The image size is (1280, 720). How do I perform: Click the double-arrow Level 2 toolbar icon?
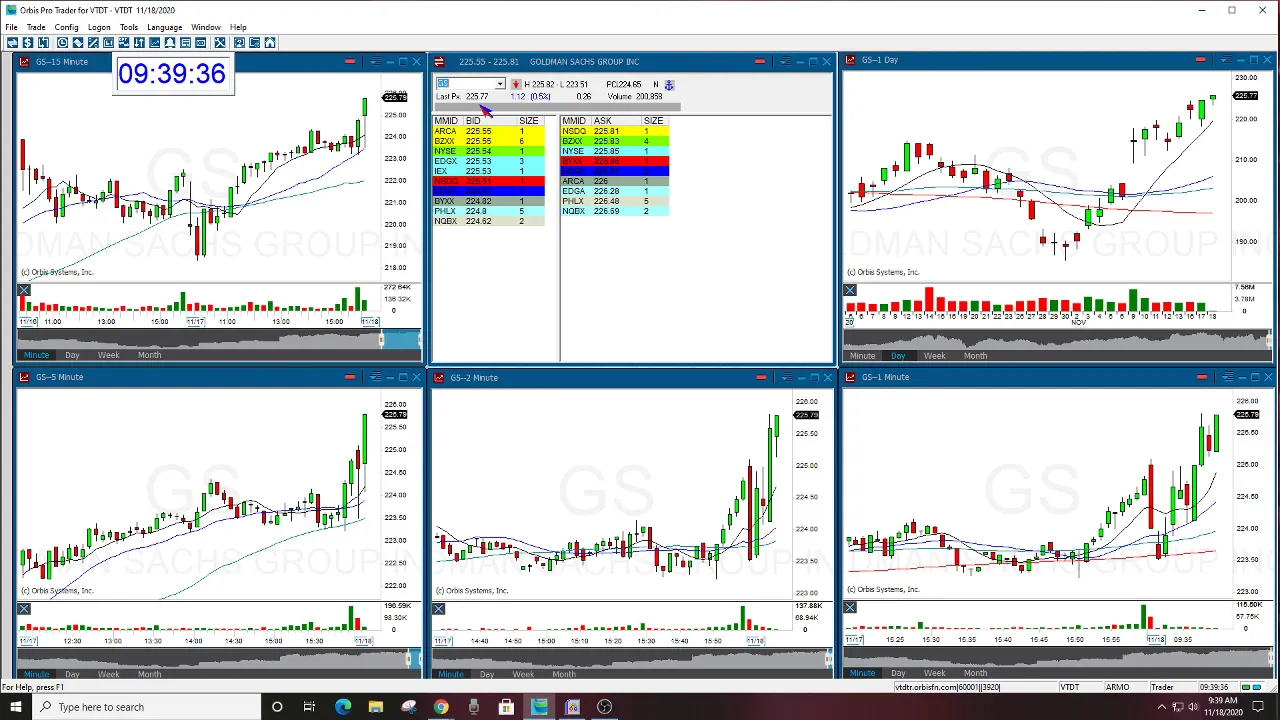tap(12, 43)
